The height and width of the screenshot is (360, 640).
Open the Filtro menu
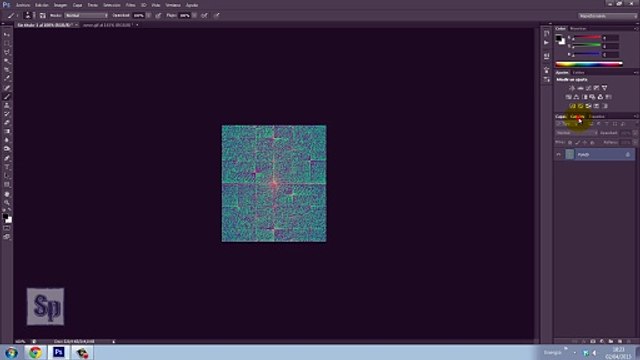tap(131, 5)
